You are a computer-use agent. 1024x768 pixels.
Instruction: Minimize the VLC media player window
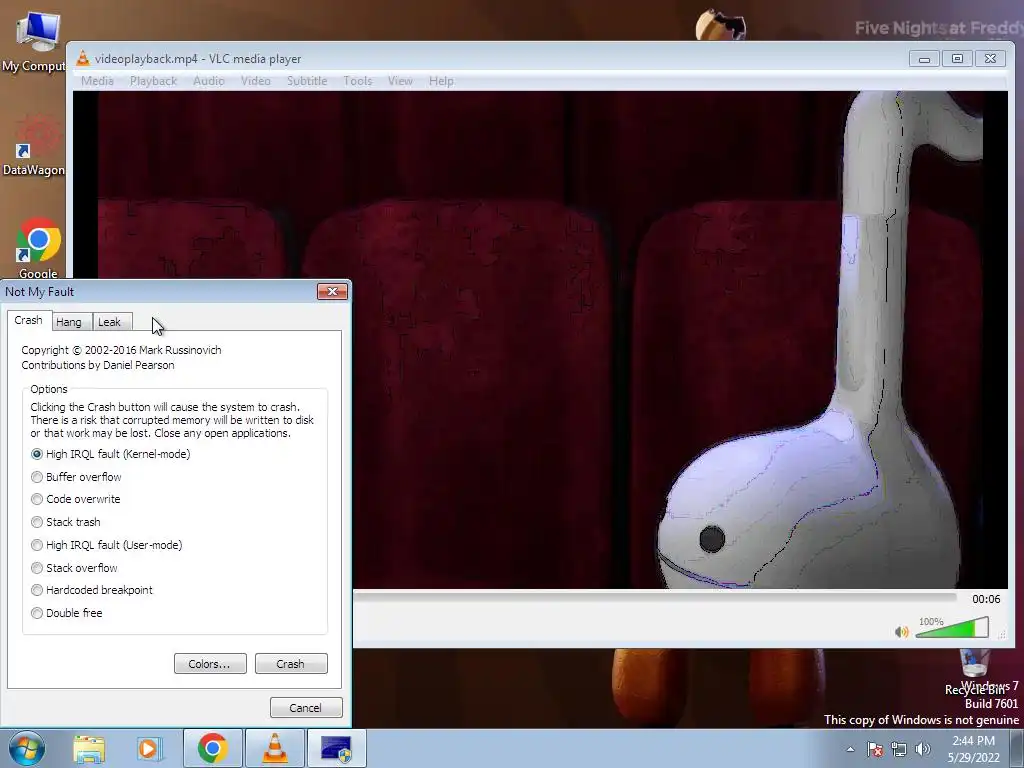[924, 59]
